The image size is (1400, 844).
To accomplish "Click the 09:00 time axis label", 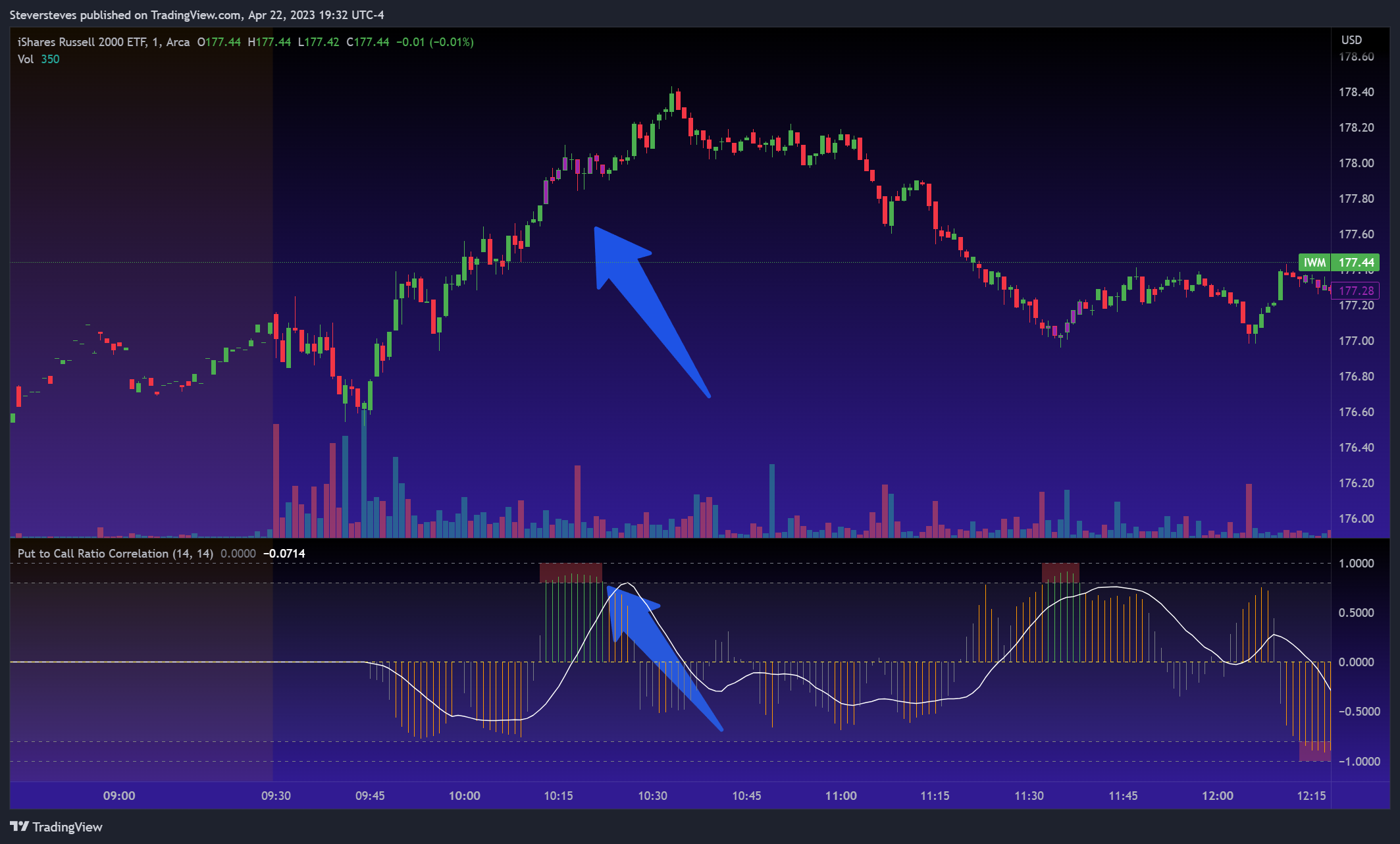I will click(119, 795).
